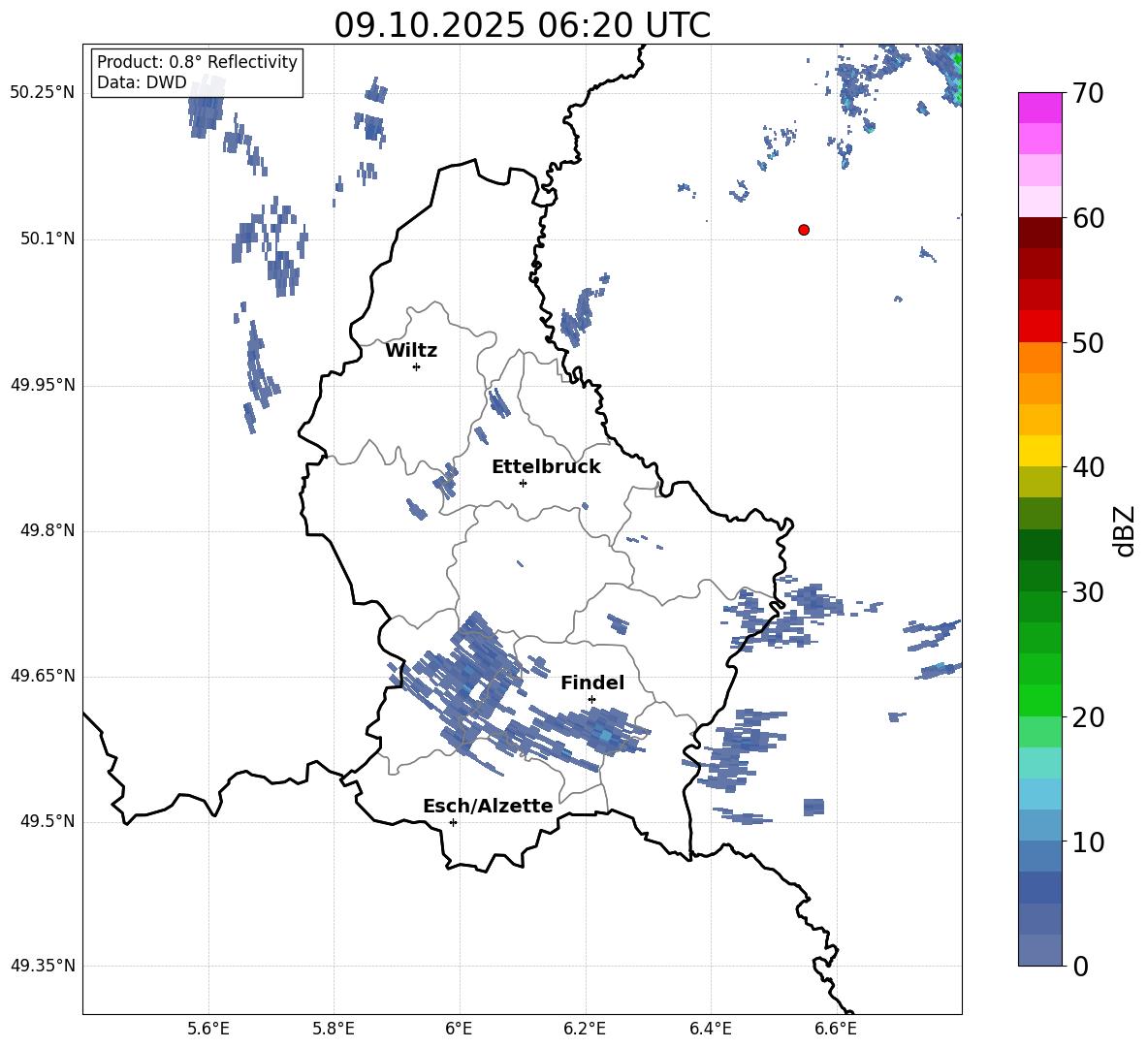
Task: Click the small square echo near 49.5°N, 6.55°E
Action: tap(813, 808)
